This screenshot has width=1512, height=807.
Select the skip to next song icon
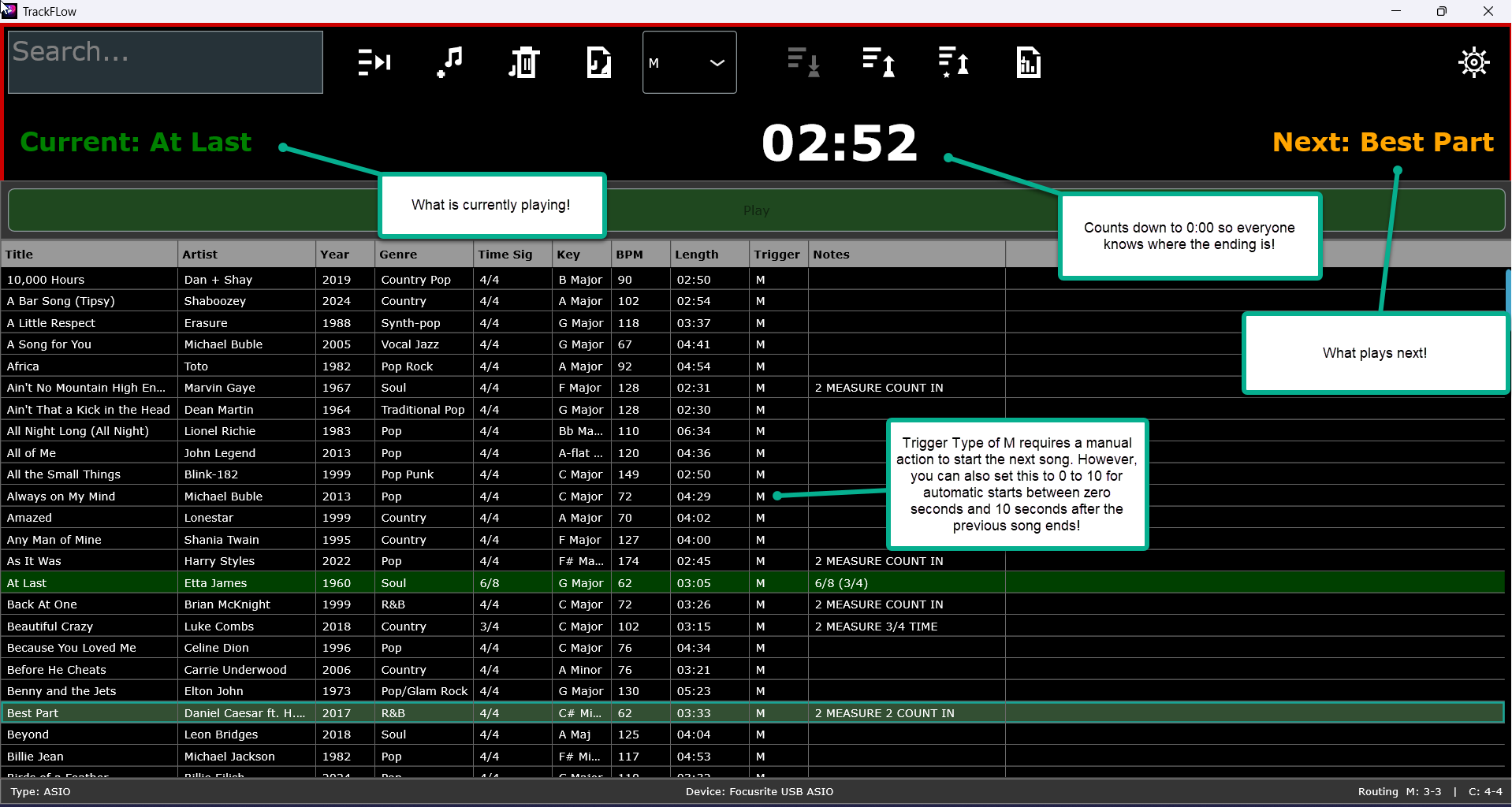[x=373, y=62]
